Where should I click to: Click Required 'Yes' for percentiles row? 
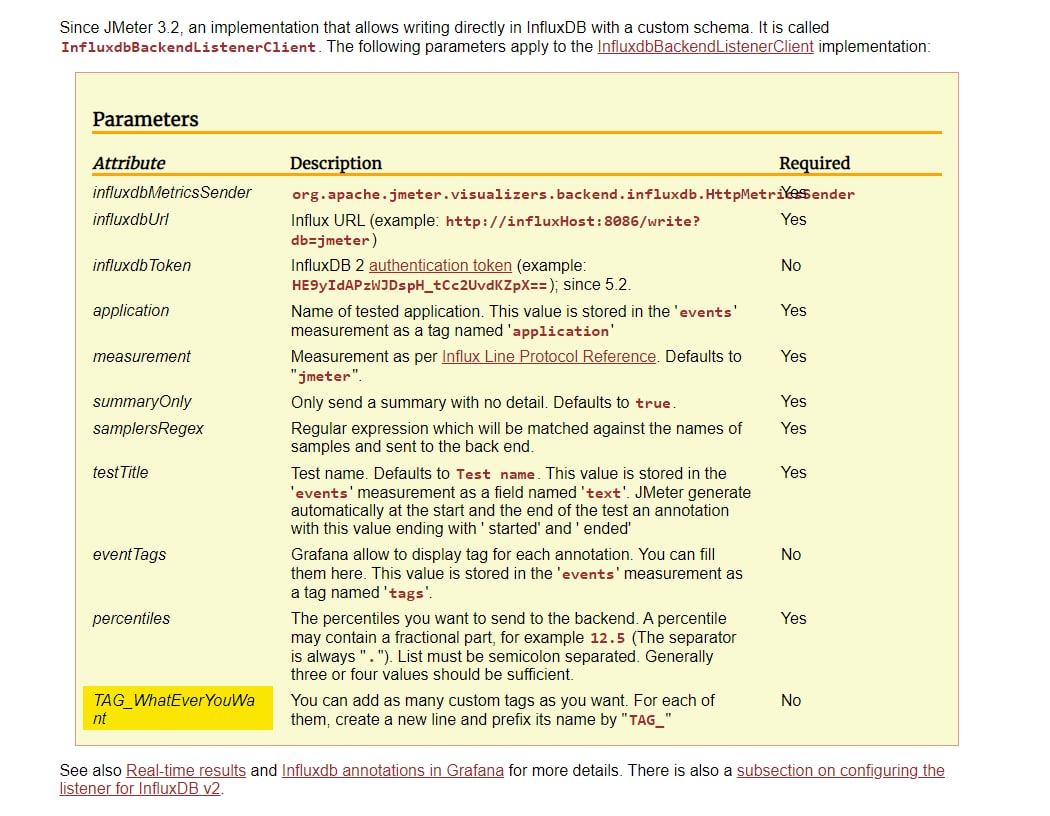[x=794, y=619]
